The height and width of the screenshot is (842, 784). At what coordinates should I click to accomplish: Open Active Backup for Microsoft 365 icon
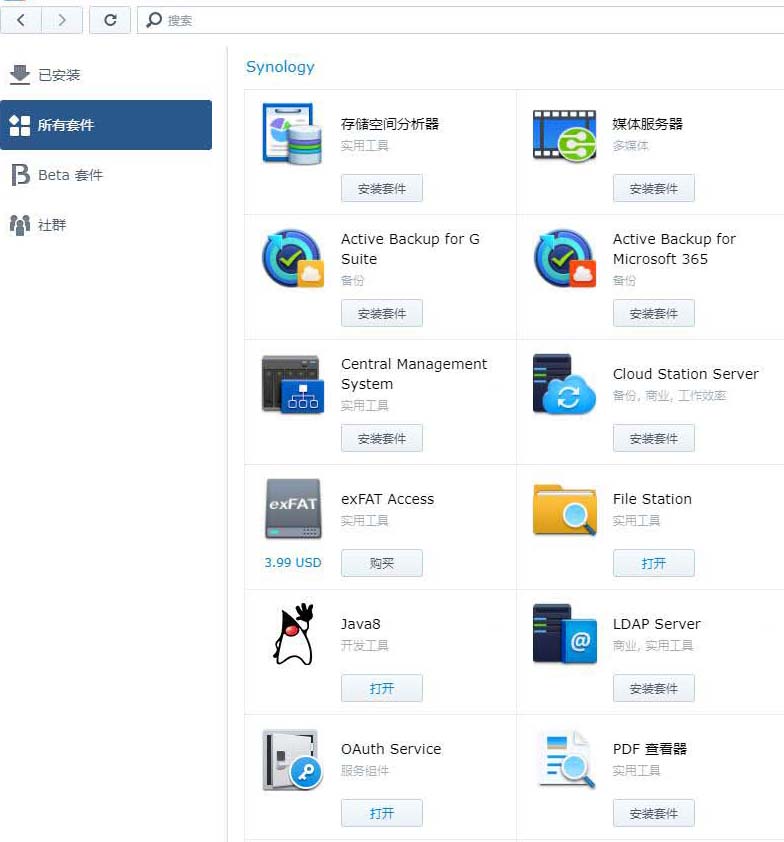point(564,259)
